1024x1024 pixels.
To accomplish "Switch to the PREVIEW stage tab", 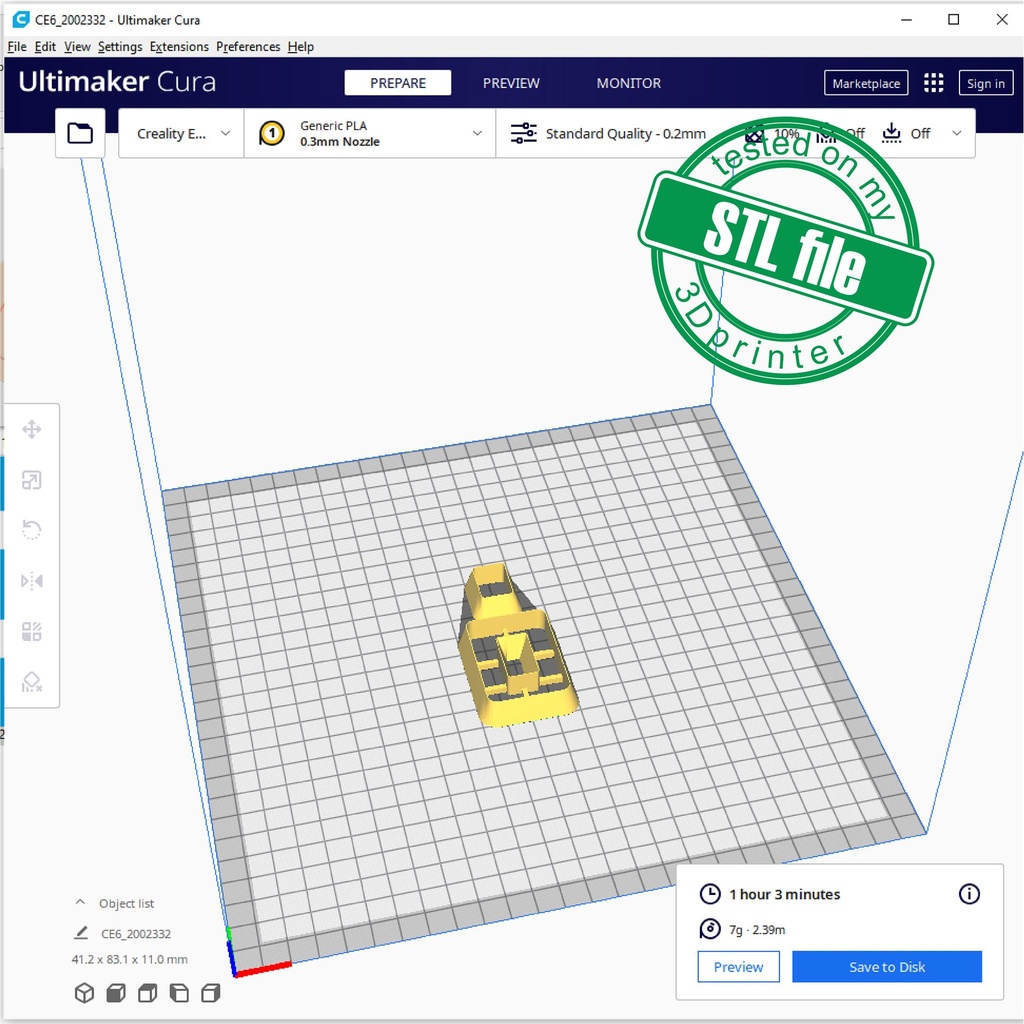I will coord(511,83).
